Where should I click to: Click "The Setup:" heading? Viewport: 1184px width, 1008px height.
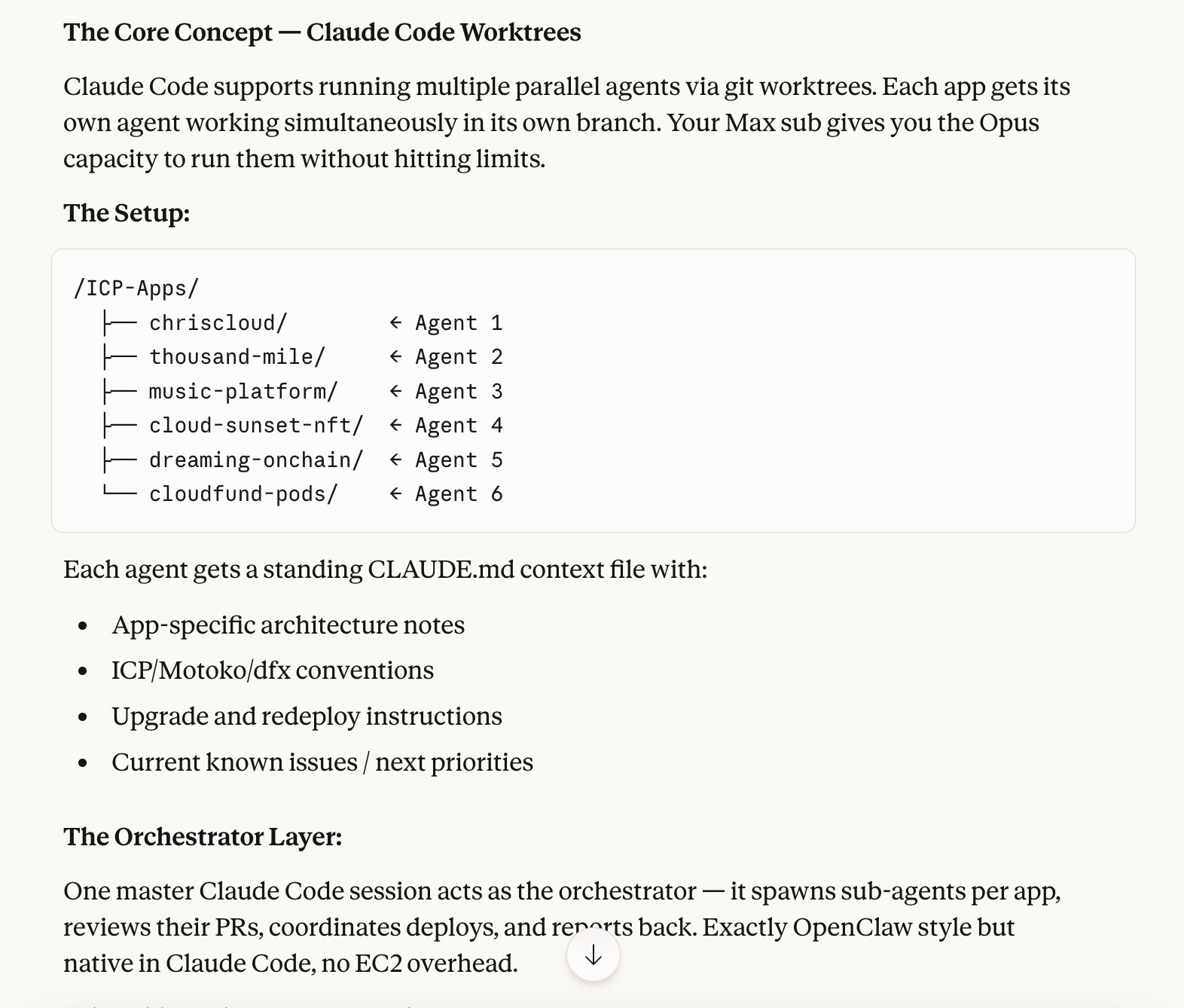(x=127, y=213)
